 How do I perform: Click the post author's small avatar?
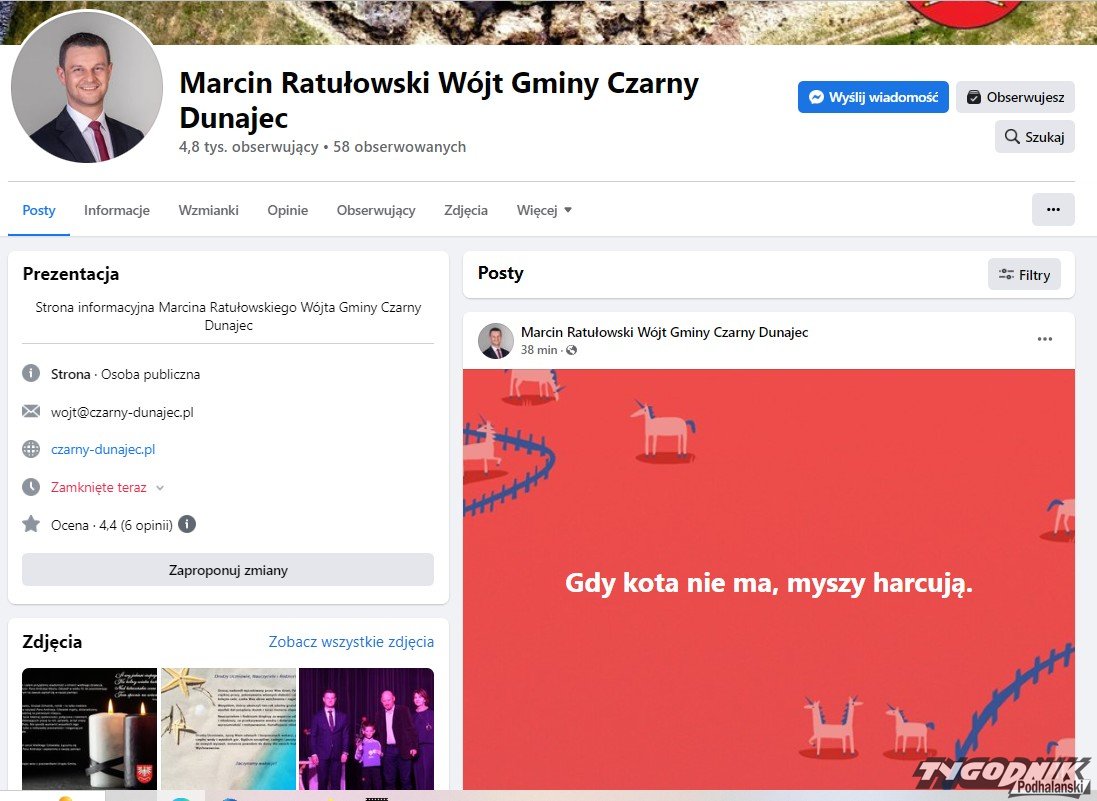coord(496,341)
